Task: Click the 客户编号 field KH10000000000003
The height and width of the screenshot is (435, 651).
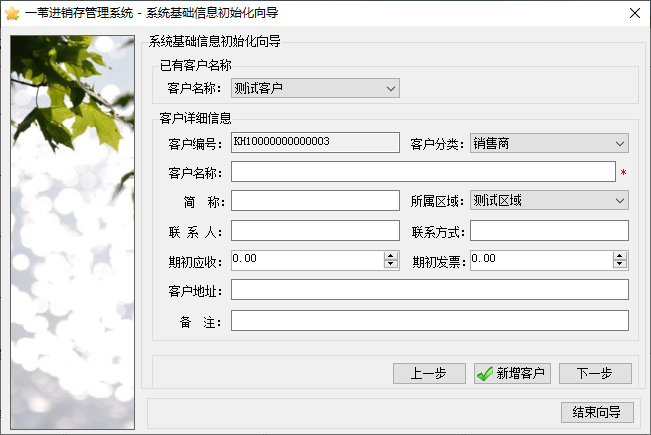Action: tap(315, 142)
